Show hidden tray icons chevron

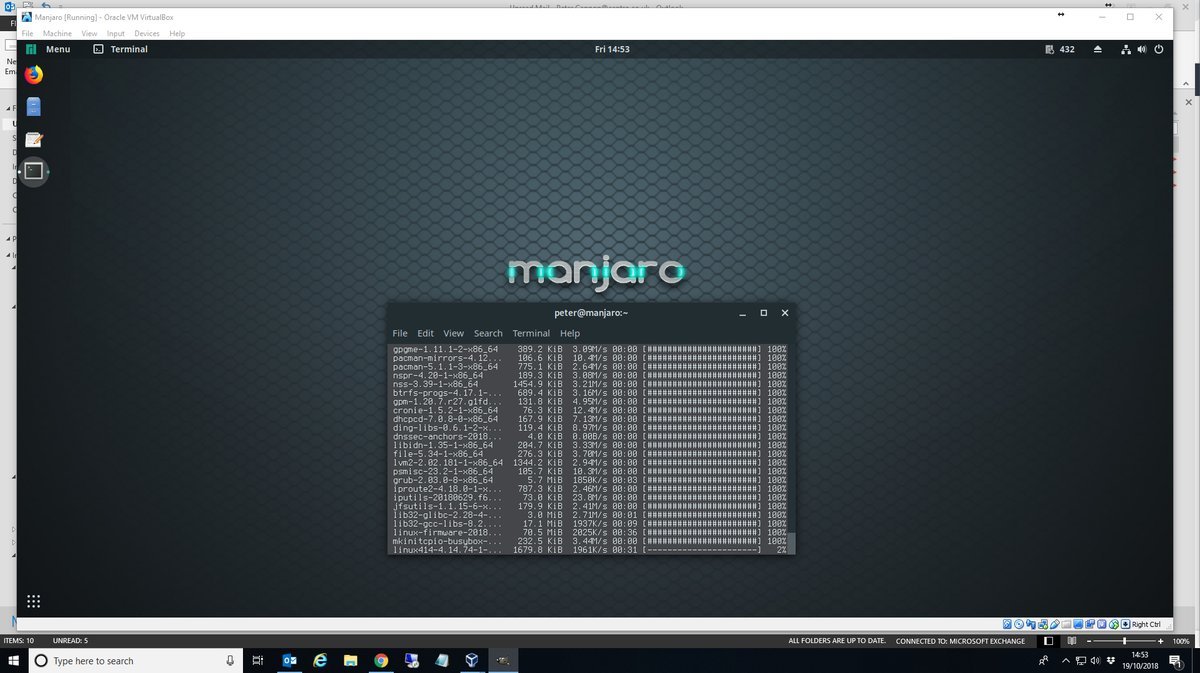[x=1066, y=660]
